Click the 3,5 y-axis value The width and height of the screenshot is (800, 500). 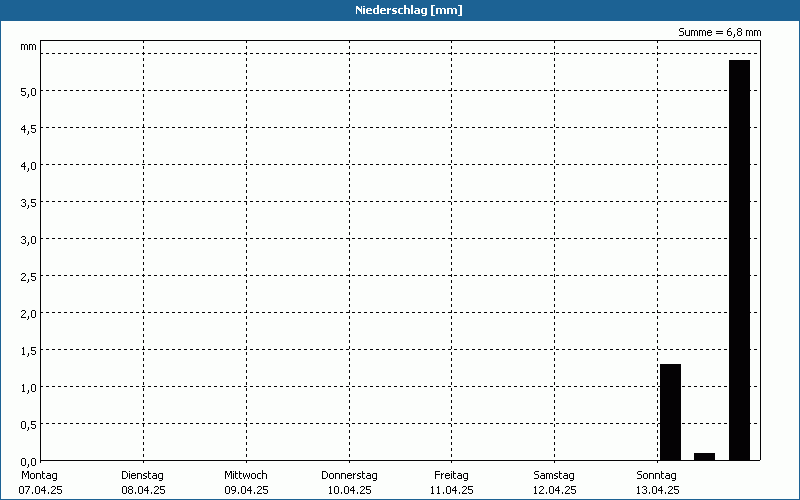point(29,204)
